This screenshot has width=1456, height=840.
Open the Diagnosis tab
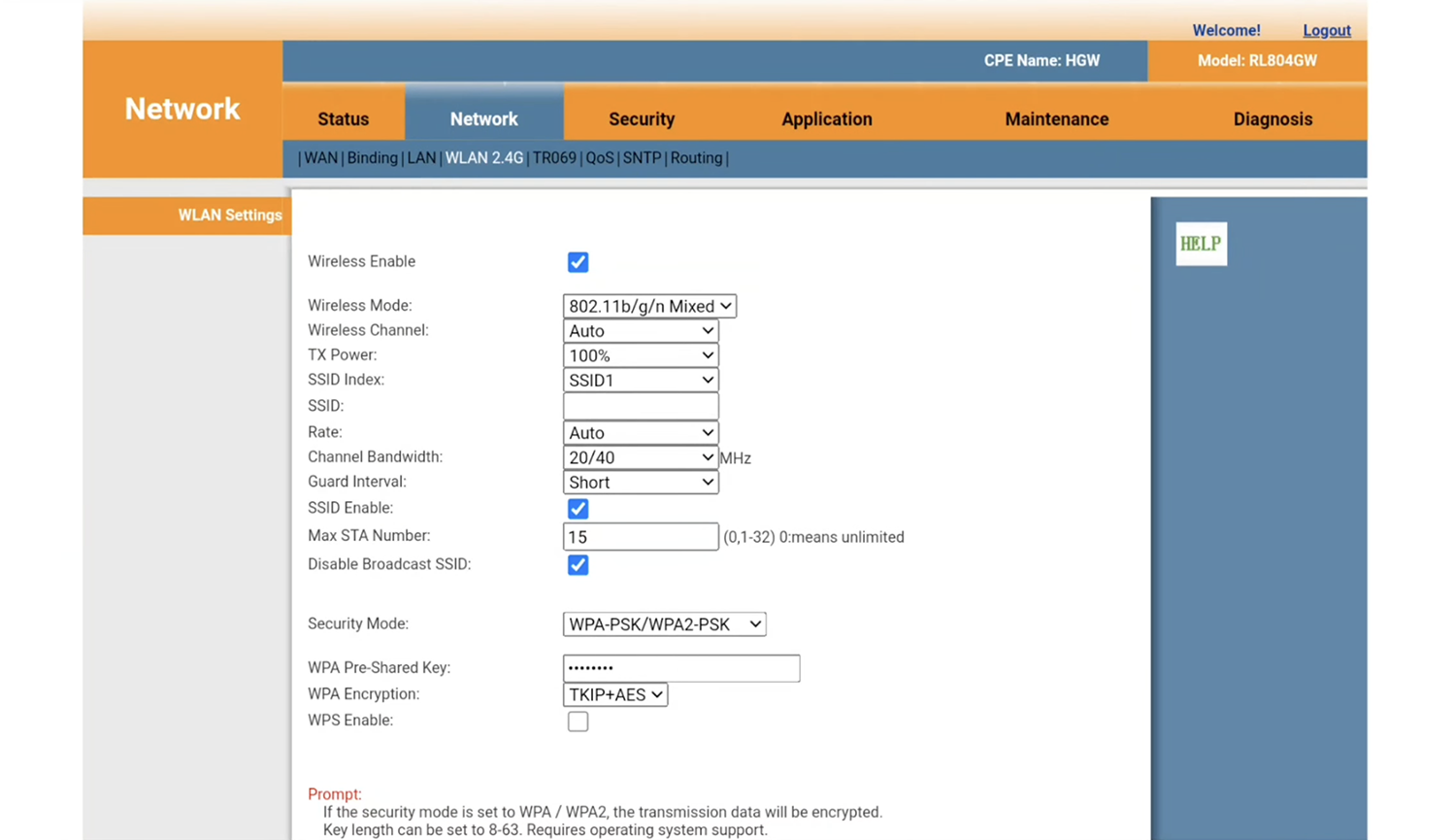1272,119
